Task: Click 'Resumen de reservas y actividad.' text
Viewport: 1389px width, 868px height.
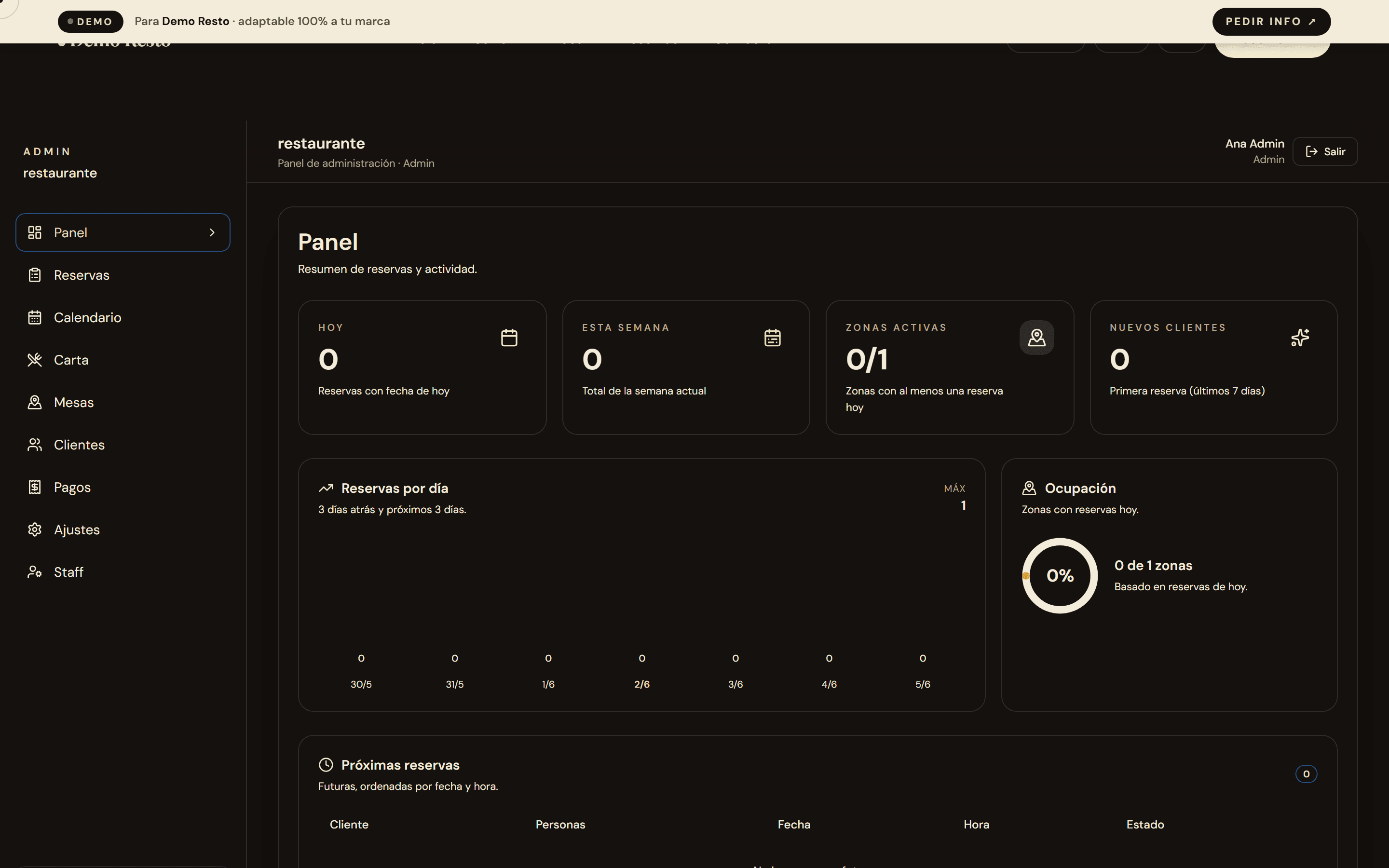Action: 387,269
